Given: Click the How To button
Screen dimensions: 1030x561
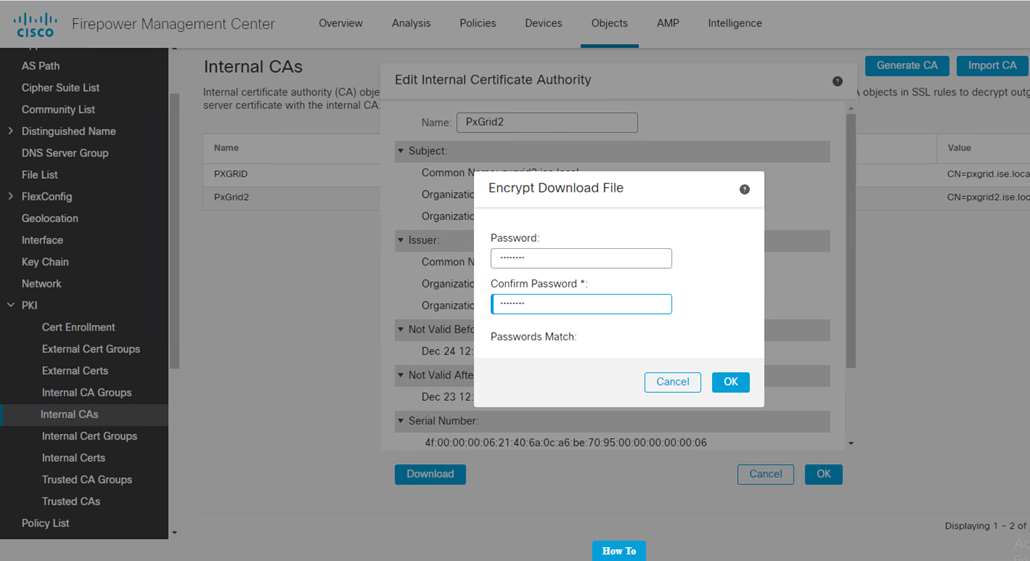Looking at the screenshot, I should (619, 550).
